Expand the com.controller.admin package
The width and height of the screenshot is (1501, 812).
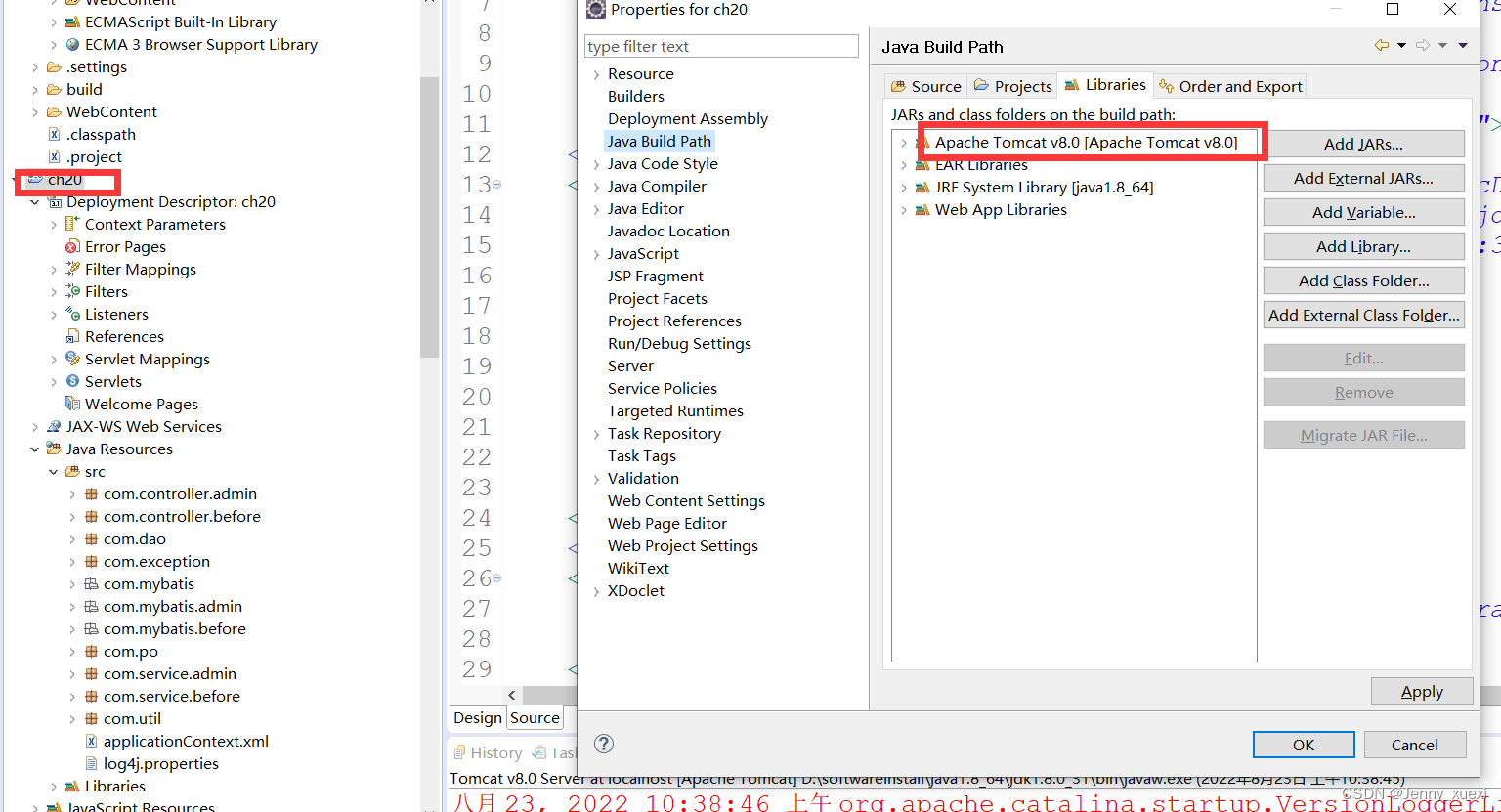click(72, 494)
